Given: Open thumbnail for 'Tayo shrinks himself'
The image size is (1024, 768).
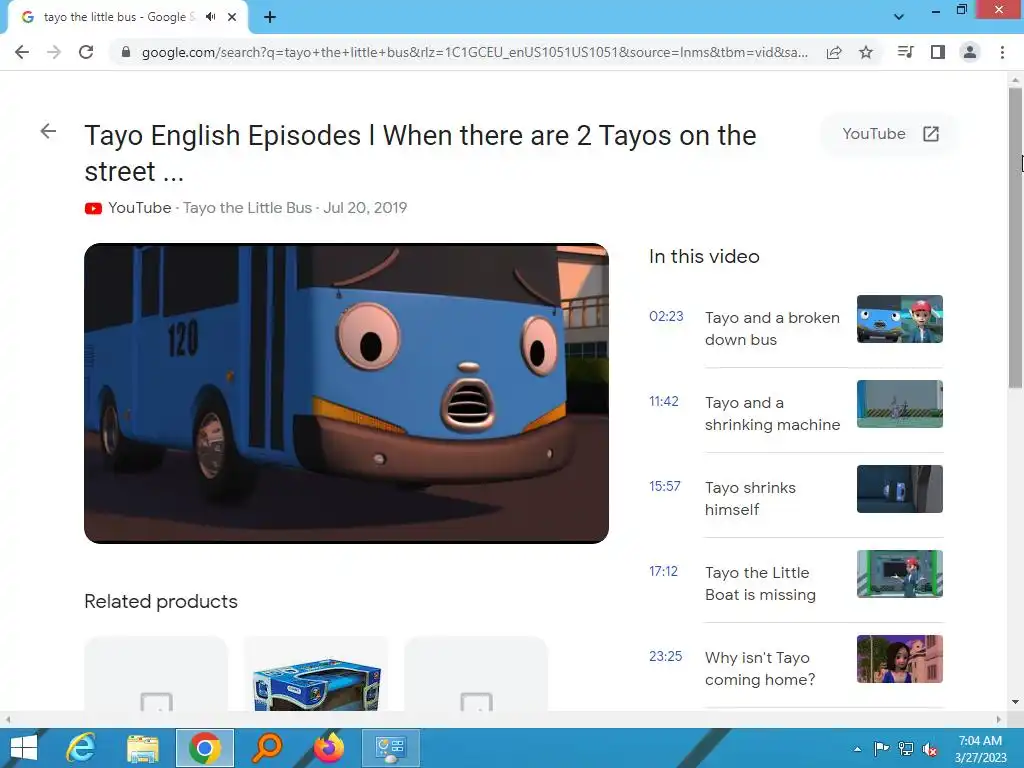Looking at the screenshot, I should (x=900, y=489).
